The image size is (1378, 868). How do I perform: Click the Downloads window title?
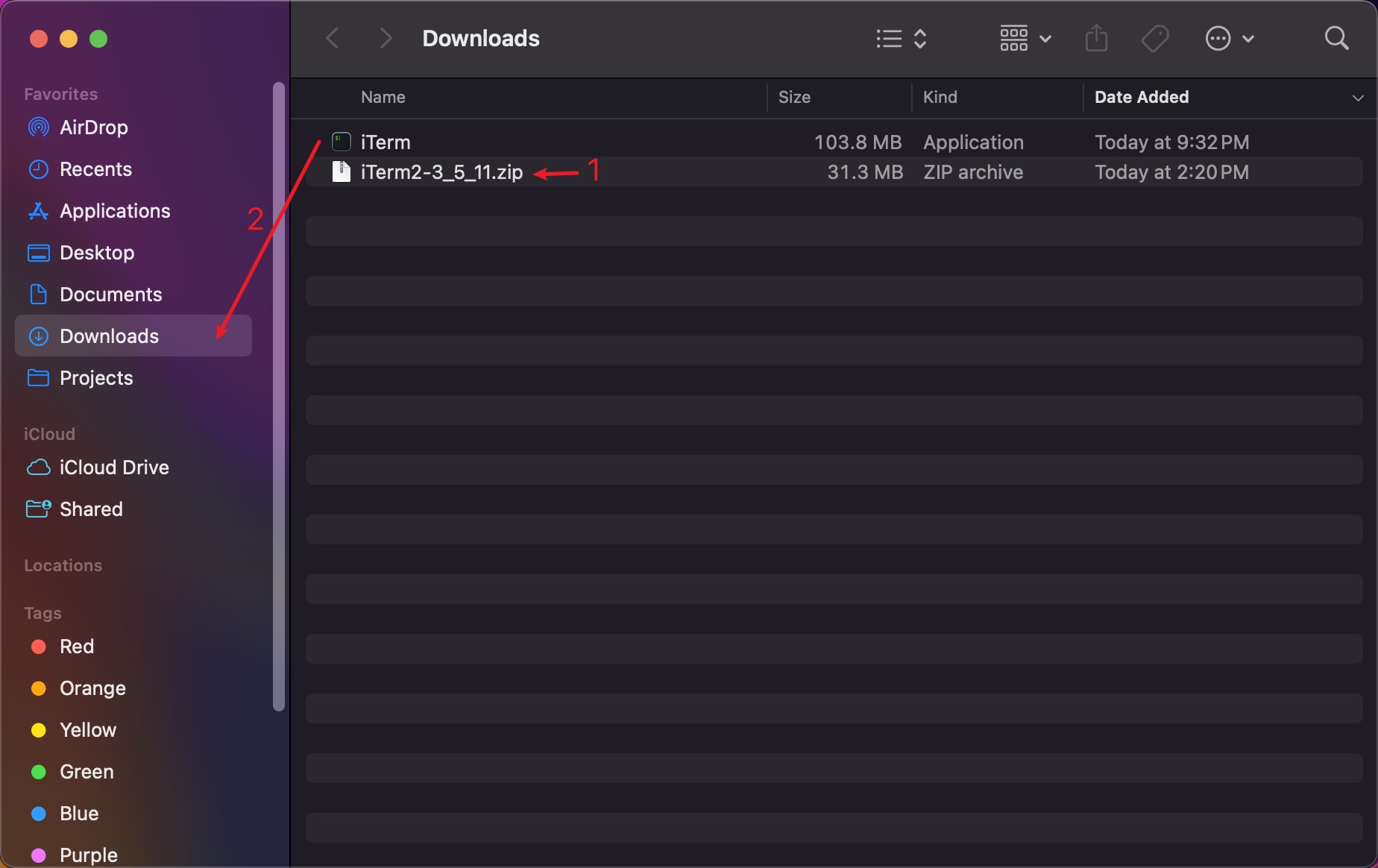tap(481, 38)
